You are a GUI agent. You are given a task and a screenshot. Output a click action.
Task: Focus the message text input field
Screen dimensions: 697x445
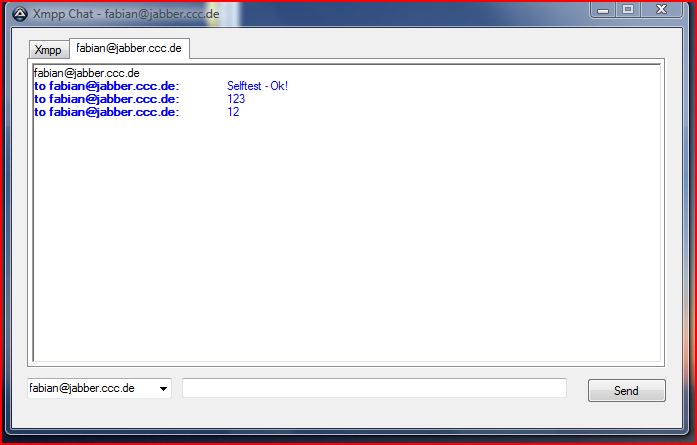(x=374, y=388)
